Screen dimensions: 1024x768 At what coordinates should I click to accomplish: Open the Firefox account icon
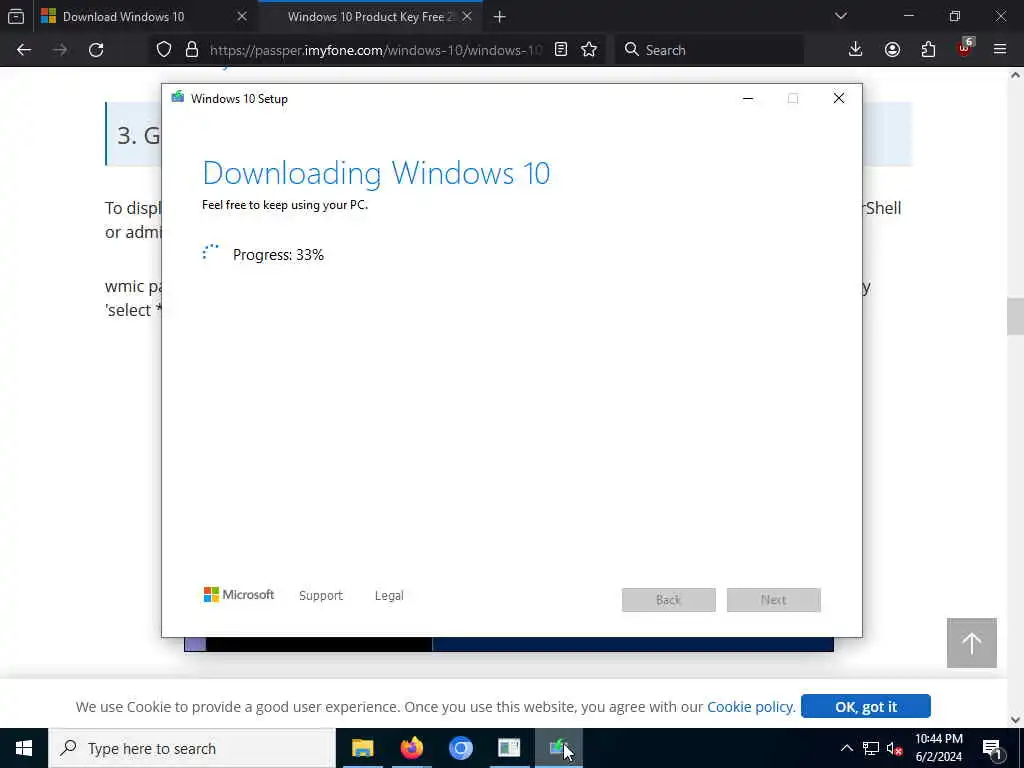click(x=892, y=50)
